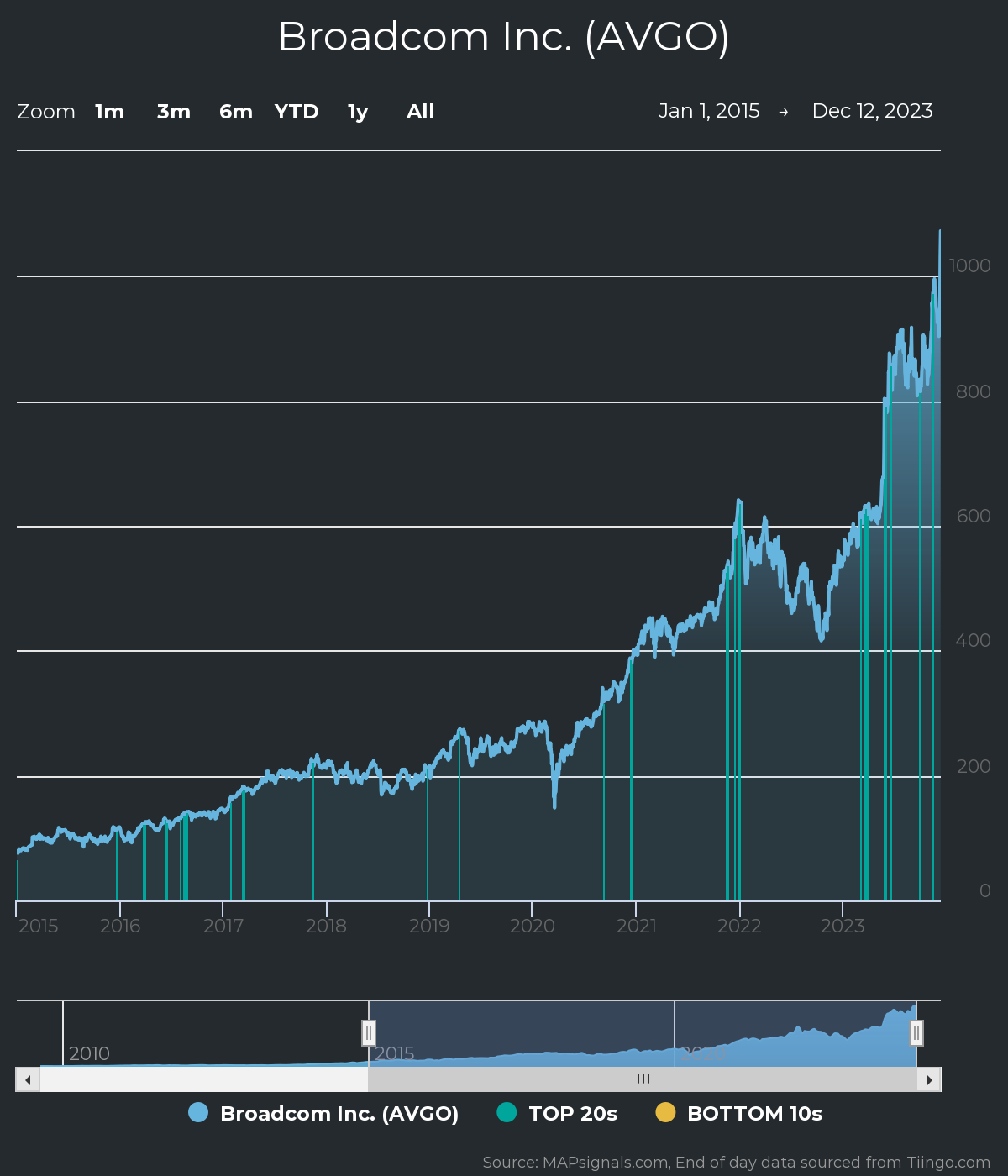Click the yellow BOTTOM 10s legend circle
The width and height of the screenshot is (1008, 1176).
click(665, 1113)
